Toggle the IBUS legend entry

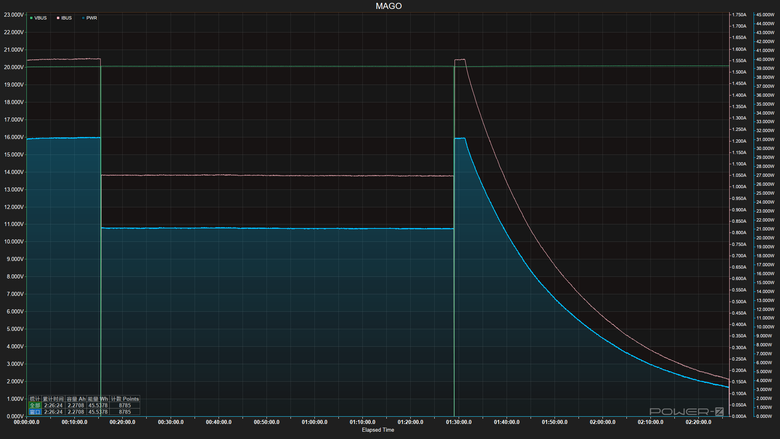click(64, 18)
